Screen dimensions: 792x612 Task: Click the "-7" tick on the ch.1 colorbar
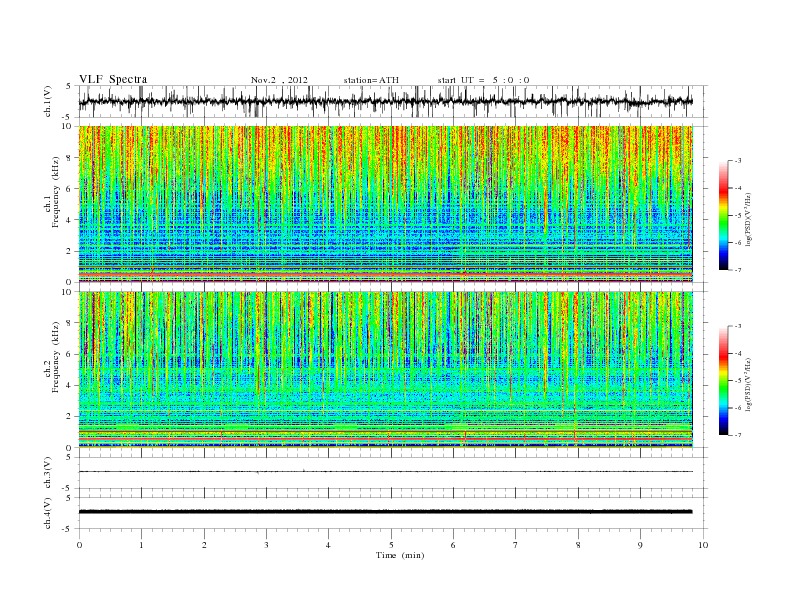(737, 270)
